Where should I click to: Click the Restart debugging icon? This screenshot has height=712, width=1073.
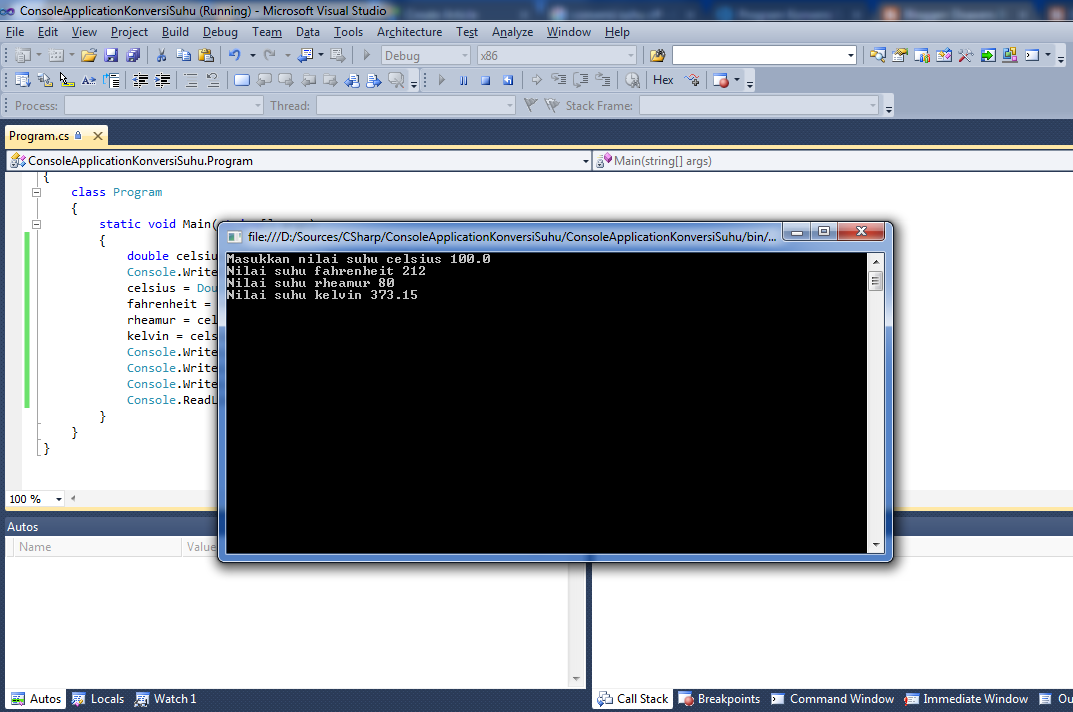point(508,80)
